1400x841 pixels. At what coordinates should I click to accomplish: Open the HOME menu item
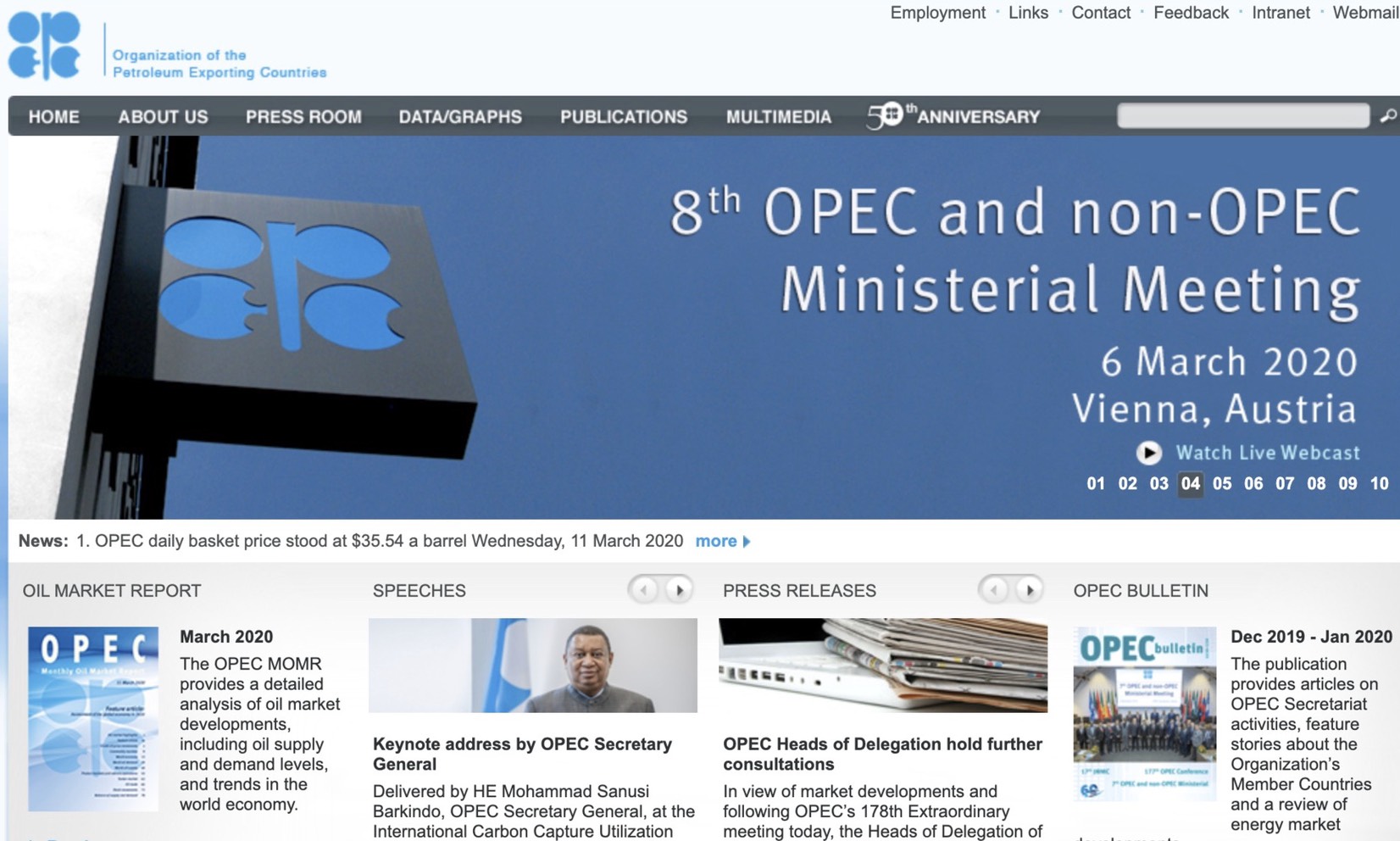pyautogui.click(x=53, y=117)
